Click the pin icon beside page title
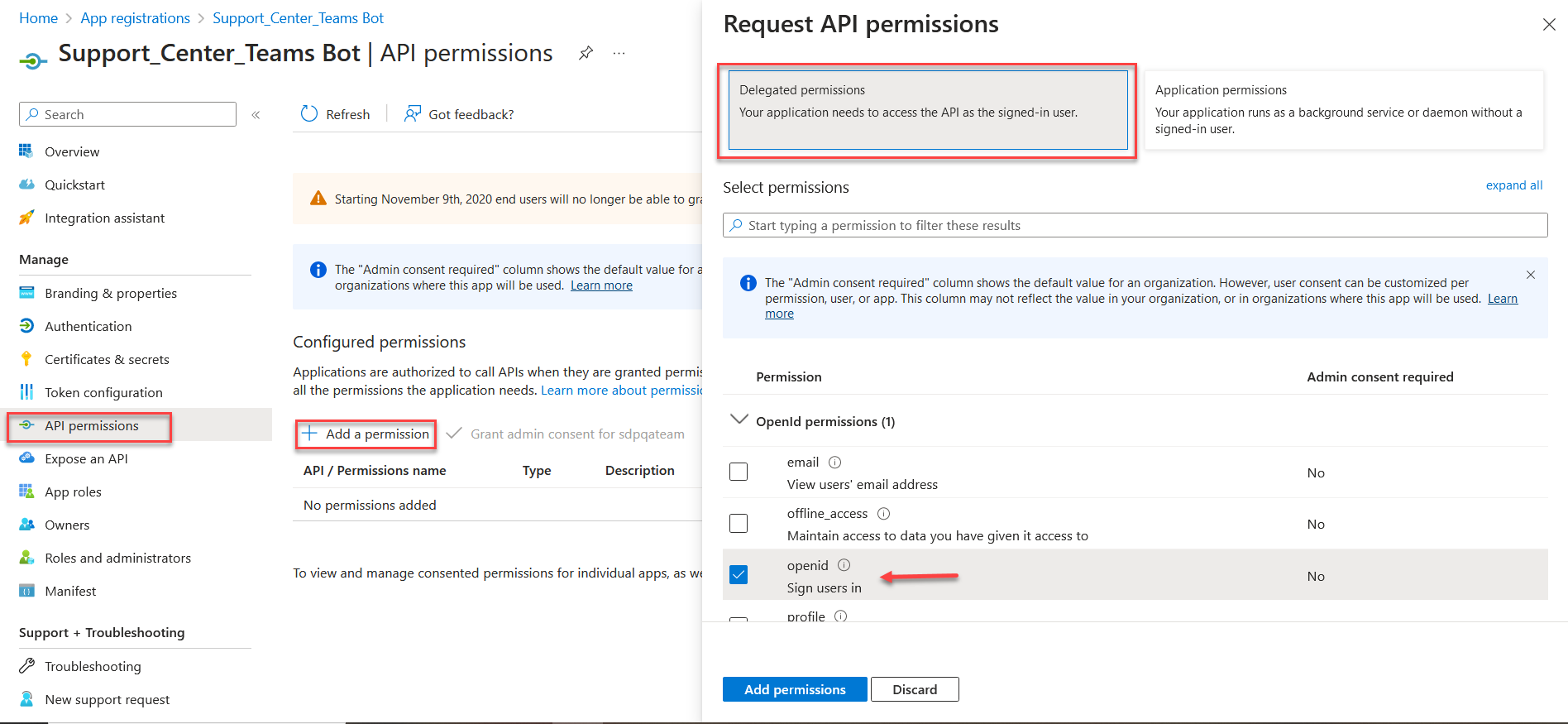 point(586,54)
